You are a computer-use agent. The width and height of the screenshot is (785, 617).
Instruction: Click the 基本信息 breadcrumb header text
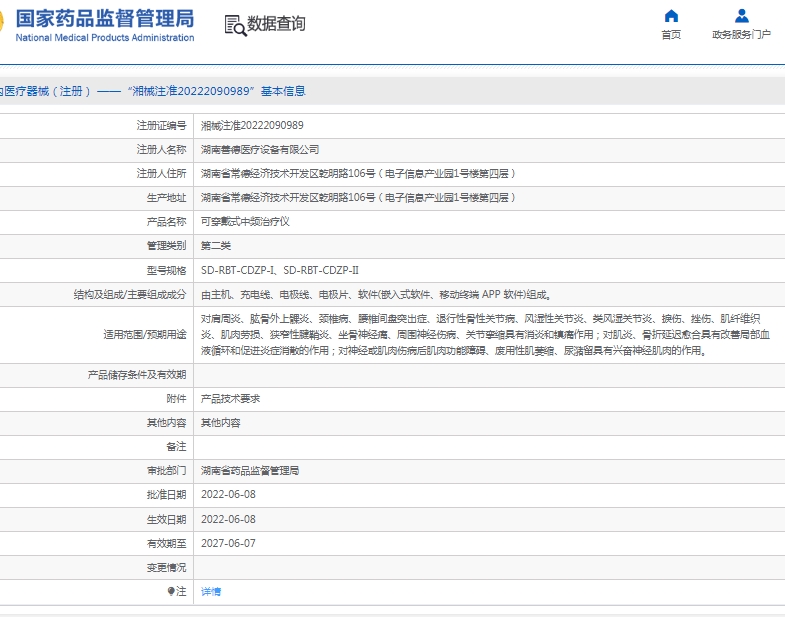tap(283, 91)
